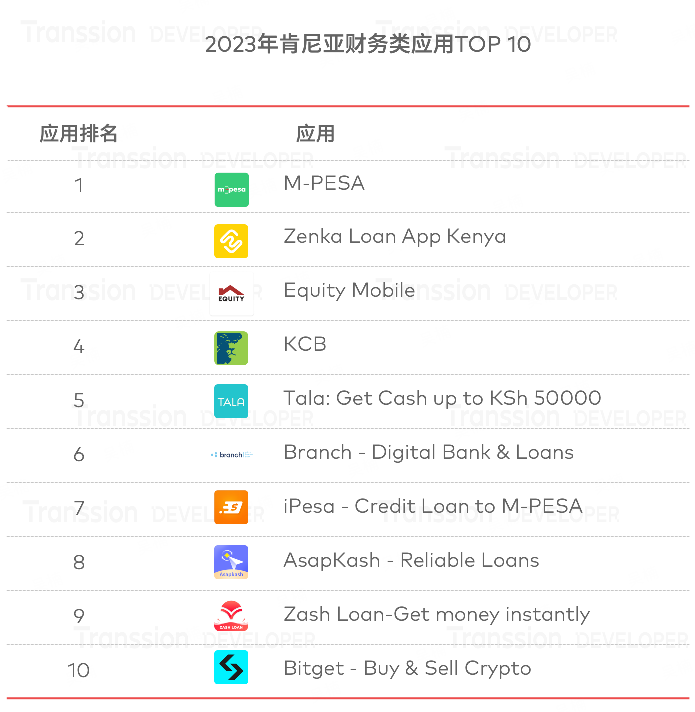
Task: Click the orange iPesa app icon
Action: click(231, 507)
